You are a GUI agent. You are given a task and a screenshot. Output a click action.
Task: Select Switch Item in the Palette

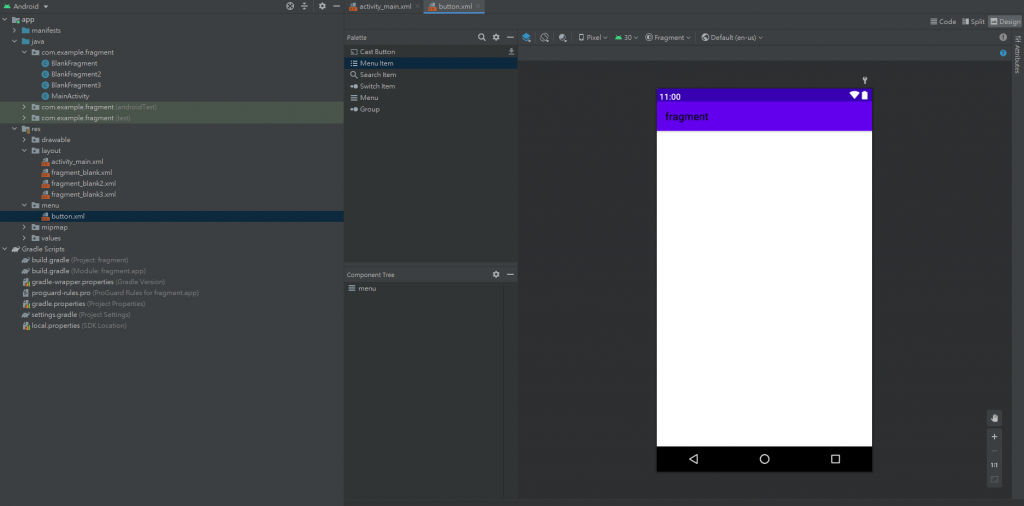click(377, 86)
